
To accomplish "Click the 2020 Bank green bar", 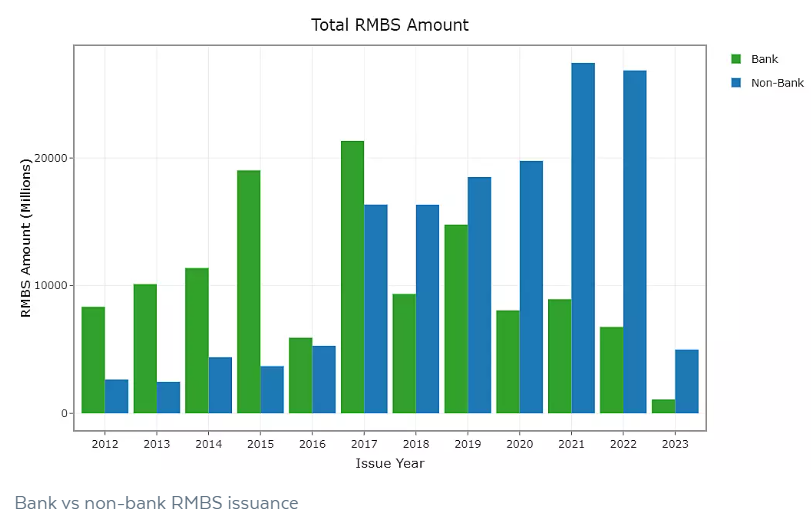I will pyautogui.click(x=508, y=361).
